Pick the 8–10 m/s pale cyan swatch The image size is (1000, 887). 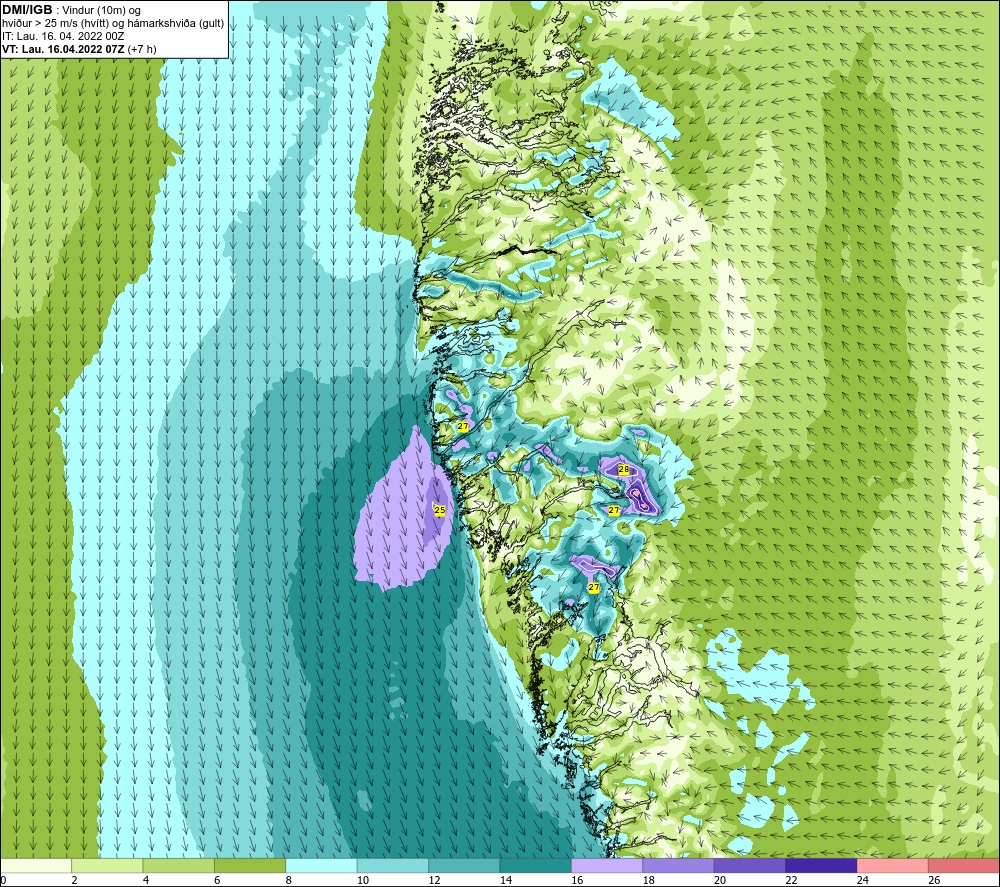click(x=321, y=865)
